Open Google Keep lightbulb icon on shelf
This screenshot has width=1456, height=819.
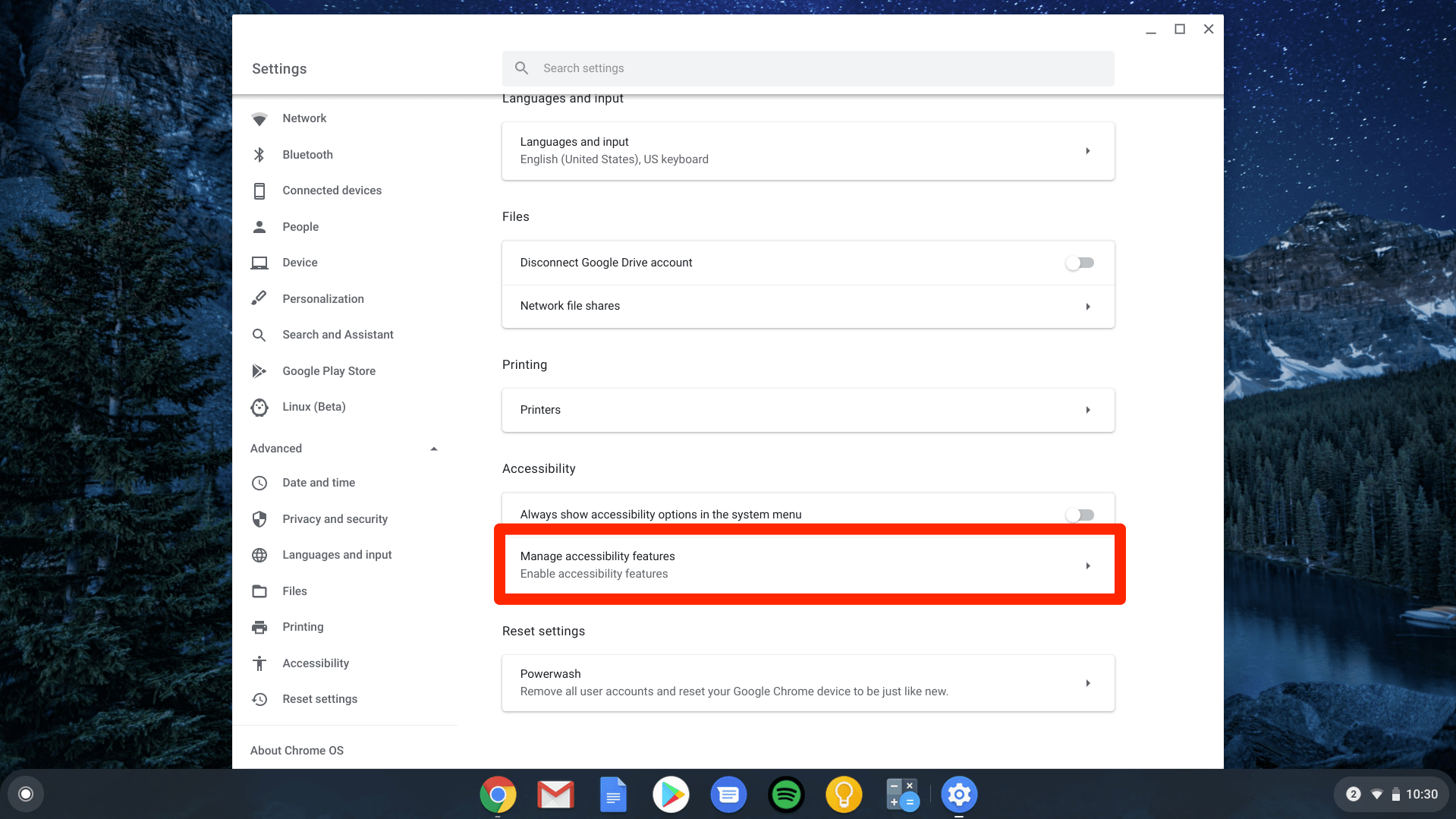[844, 795]
